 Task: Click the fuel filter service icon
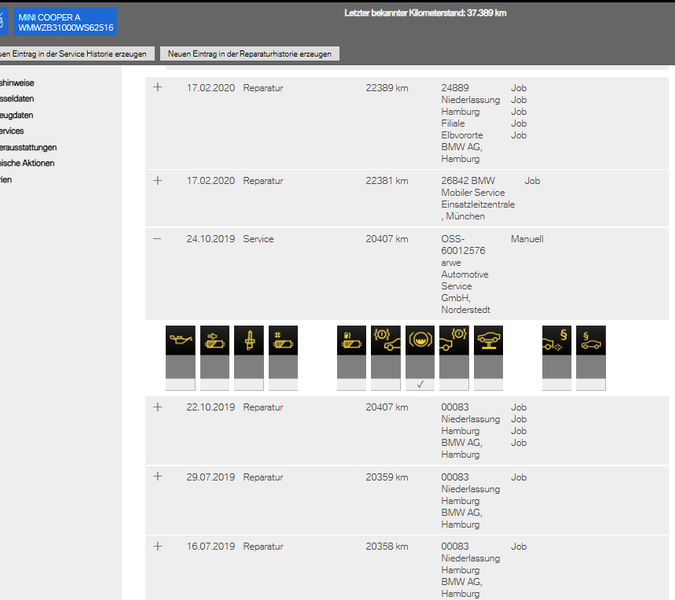(352, 340)
